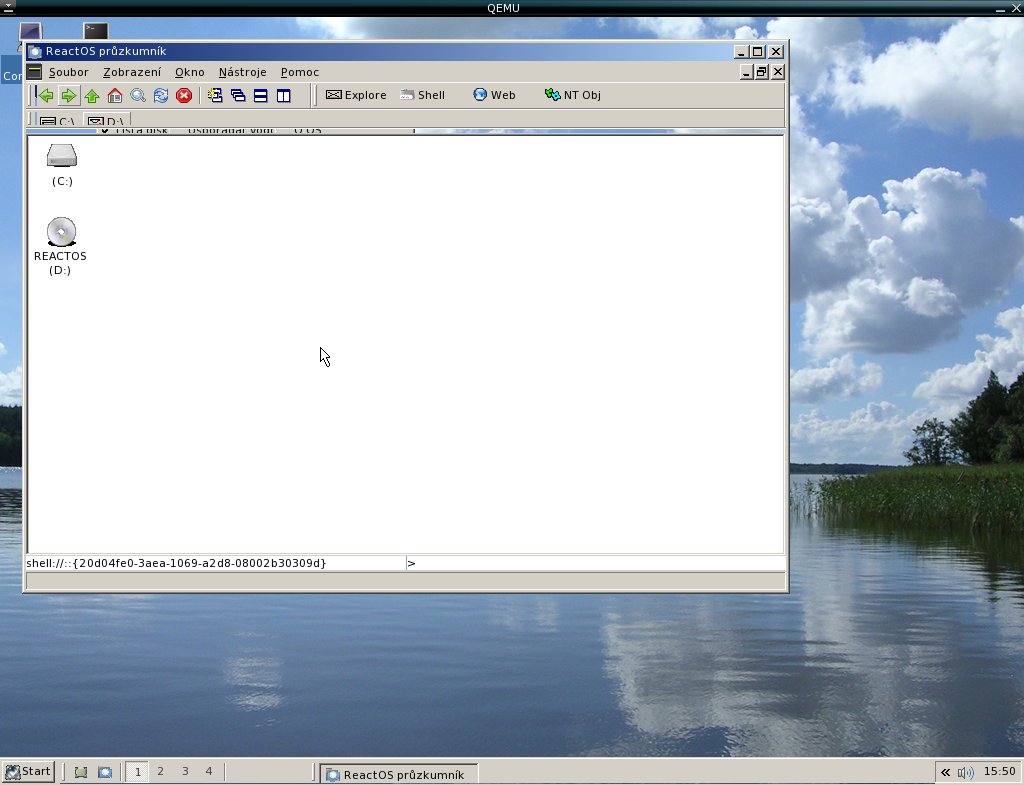Click the ReactOS průzkumník taskbar button
The width and height of the screenshot is (1024, 785).
click(x=398, y=774)
